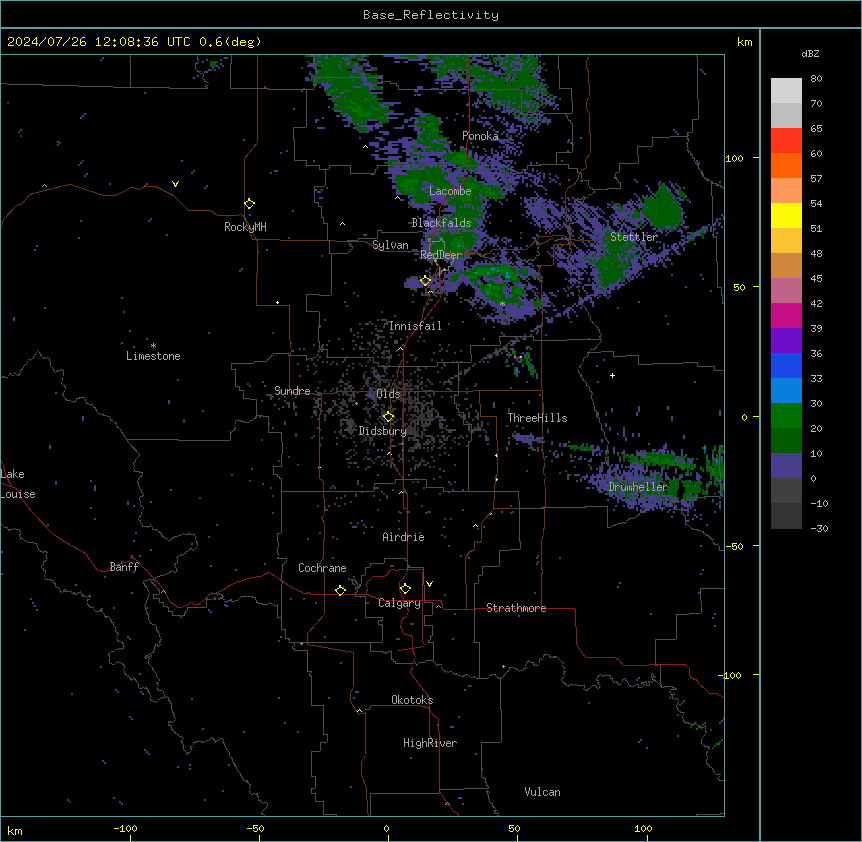Click the dBZ legend heading

pyautogui.click(x=810, y=53)
